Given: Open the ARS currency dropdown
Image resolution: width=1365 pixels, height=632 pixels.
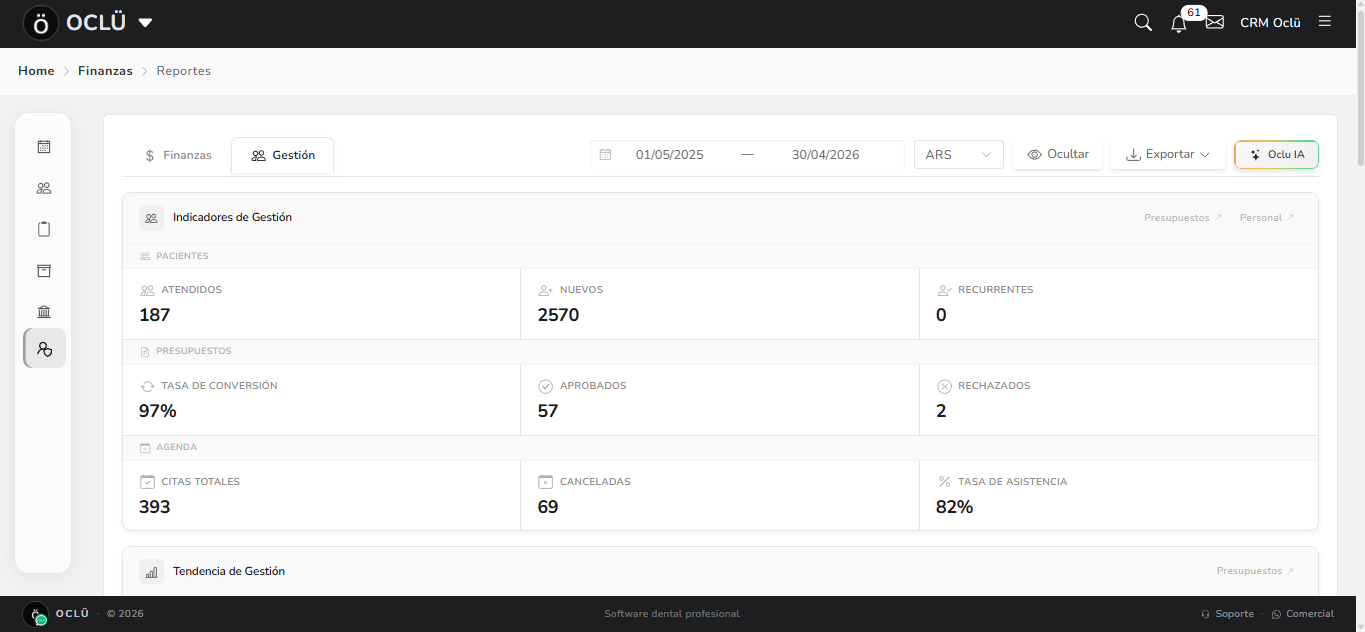Looking at the screenshot, I should (958, 155).
